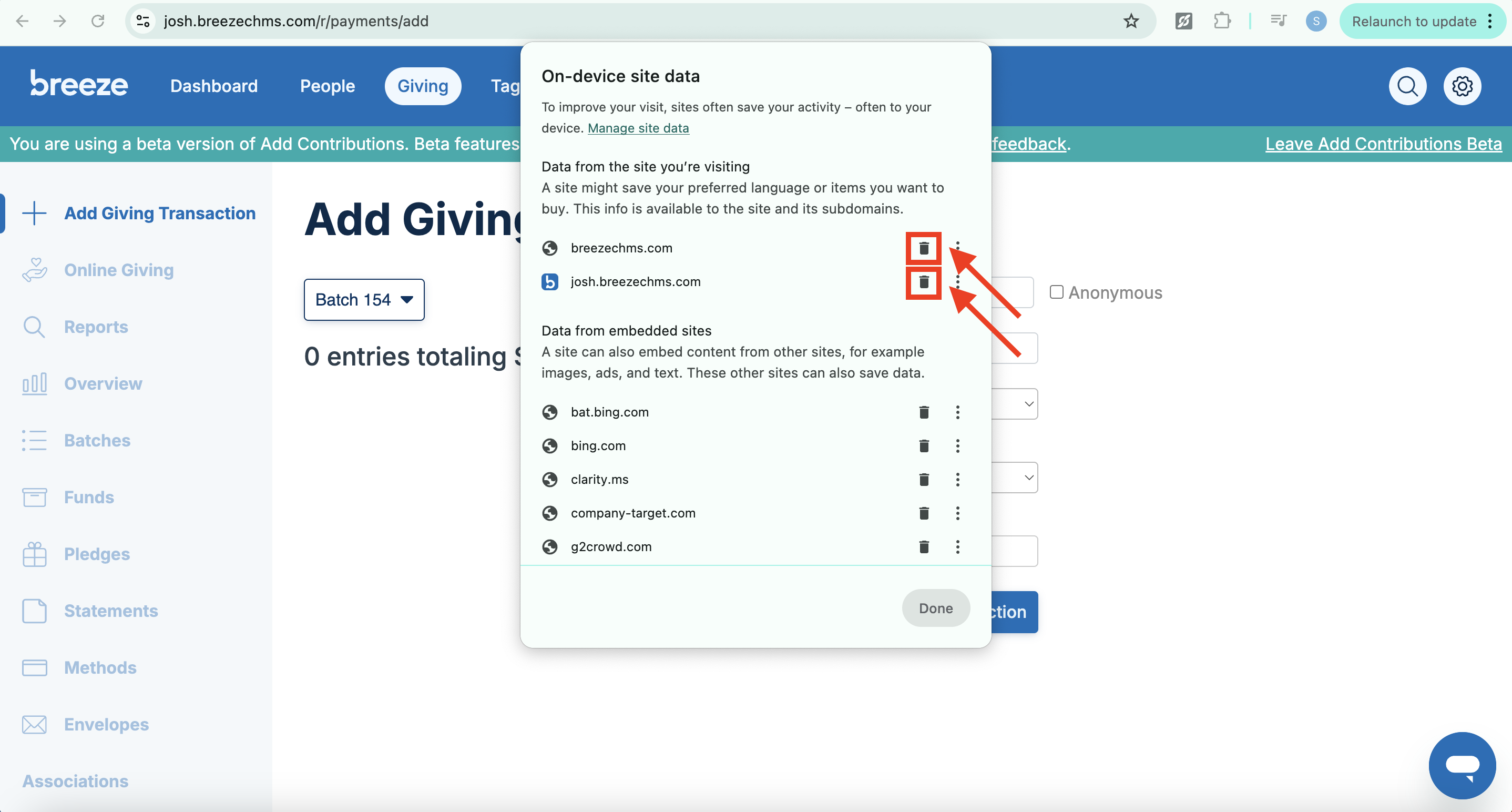The height and width of the screenshot is (812, 1512).
Task: Open Pledges in sidebar
Action: (x=76, y=554)
